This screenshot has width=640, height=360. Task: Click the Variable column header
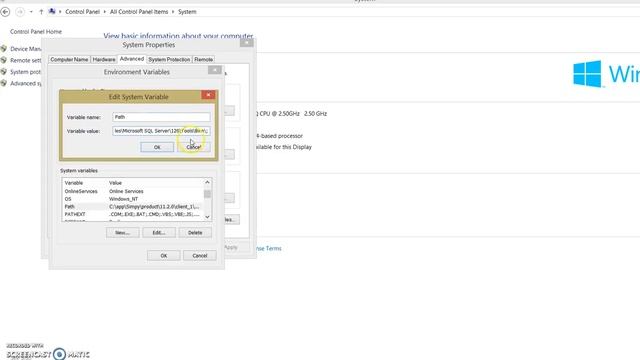point(74,183)
